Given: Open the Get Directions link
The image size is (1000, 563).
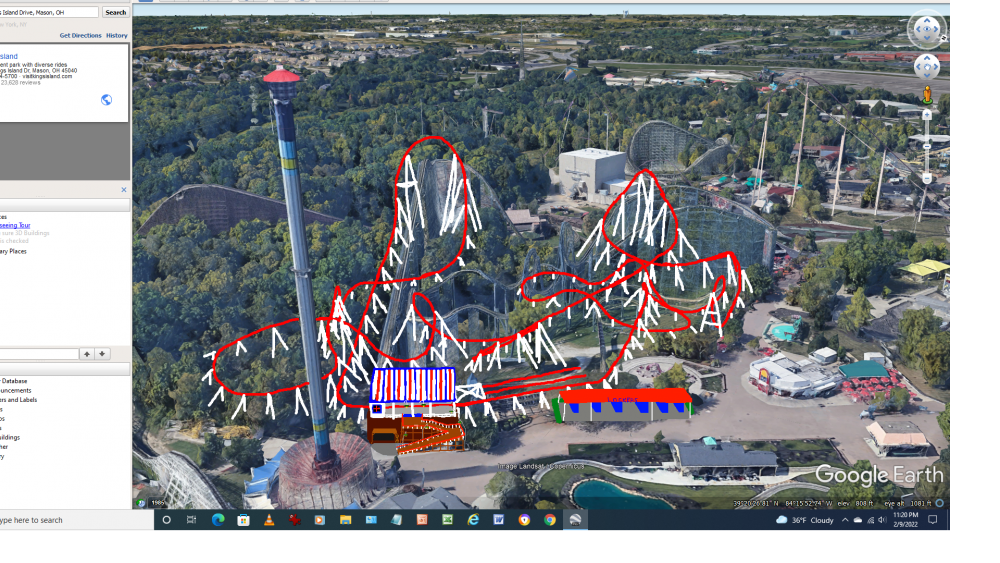Looking at the screenshot, I should 80,36.
